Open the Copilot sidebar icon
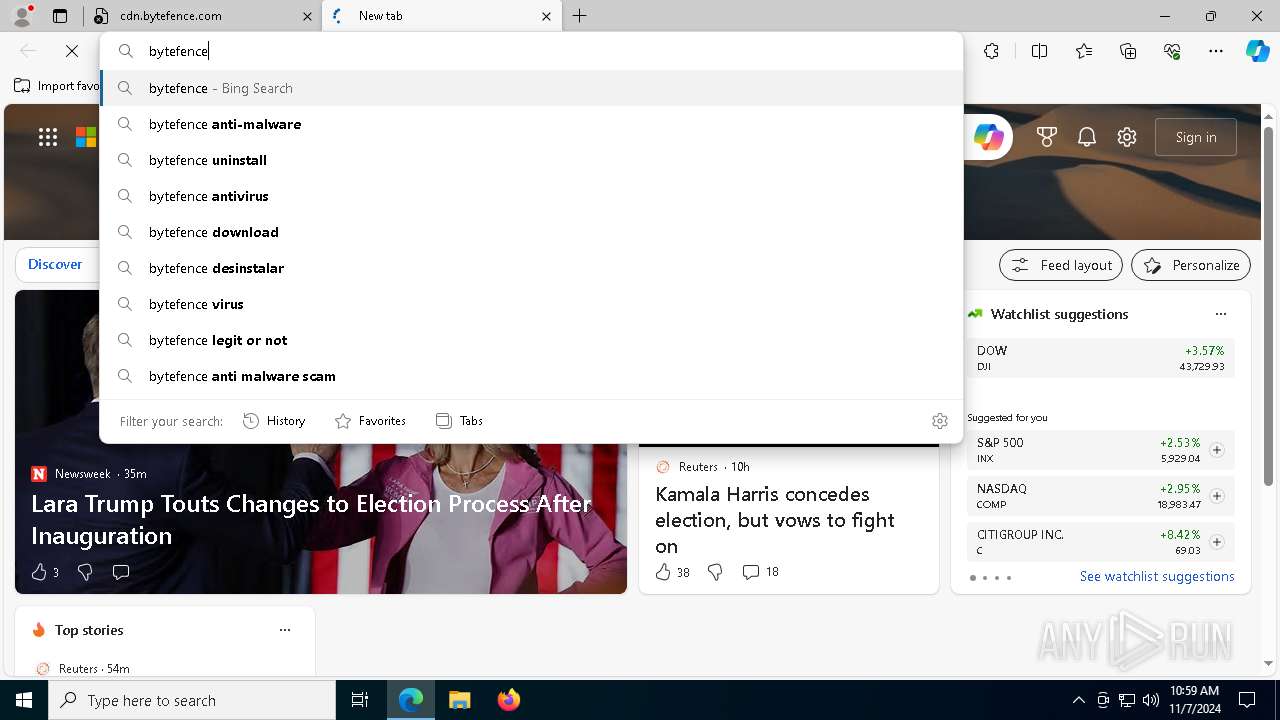Image resolution: width=1280 pixels, height=720 pixels. tap(1257, 51)
